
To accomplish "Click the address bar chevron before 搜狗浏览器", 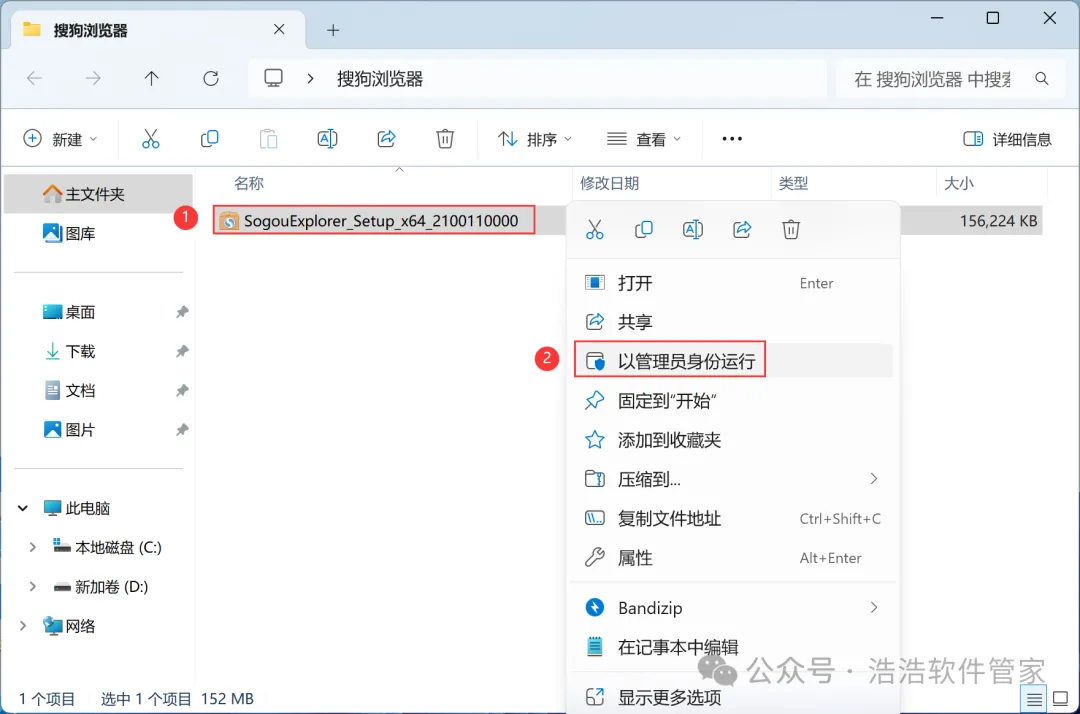I will [311, 78].
